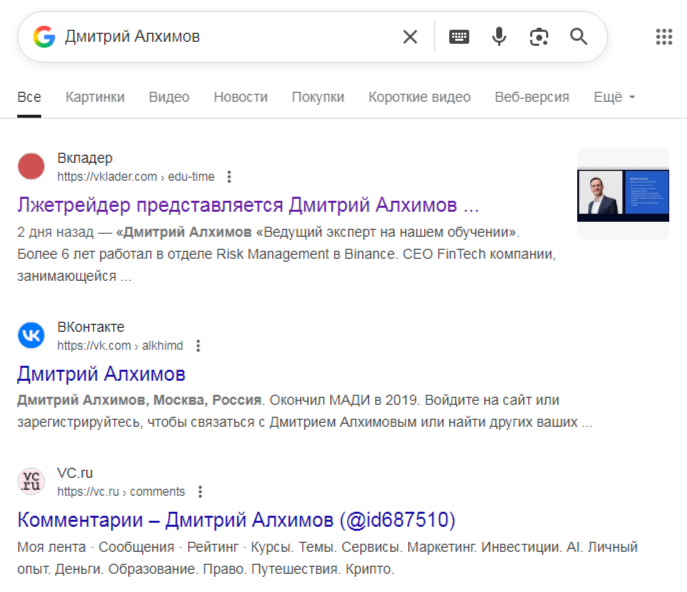Open Комментарии – Дмитрий Алхимов (@id687510) link
Viewport: 687px width, 592px height.
coord(236,520)
